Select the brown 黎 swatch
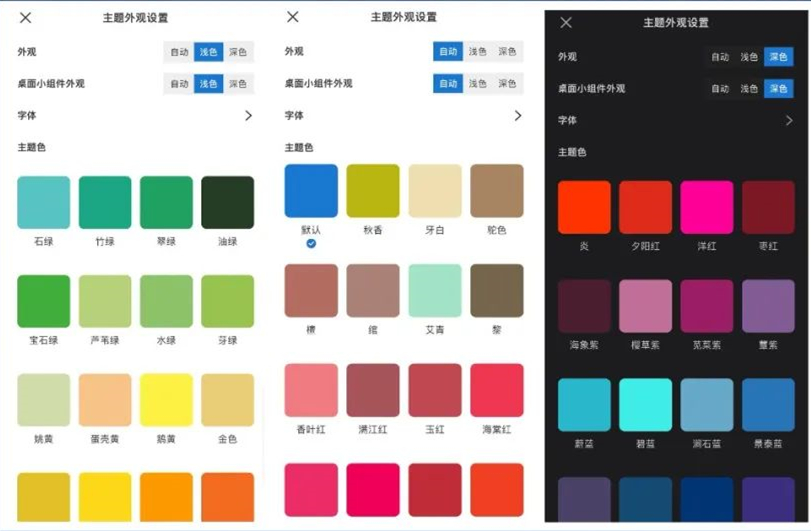 497,291
